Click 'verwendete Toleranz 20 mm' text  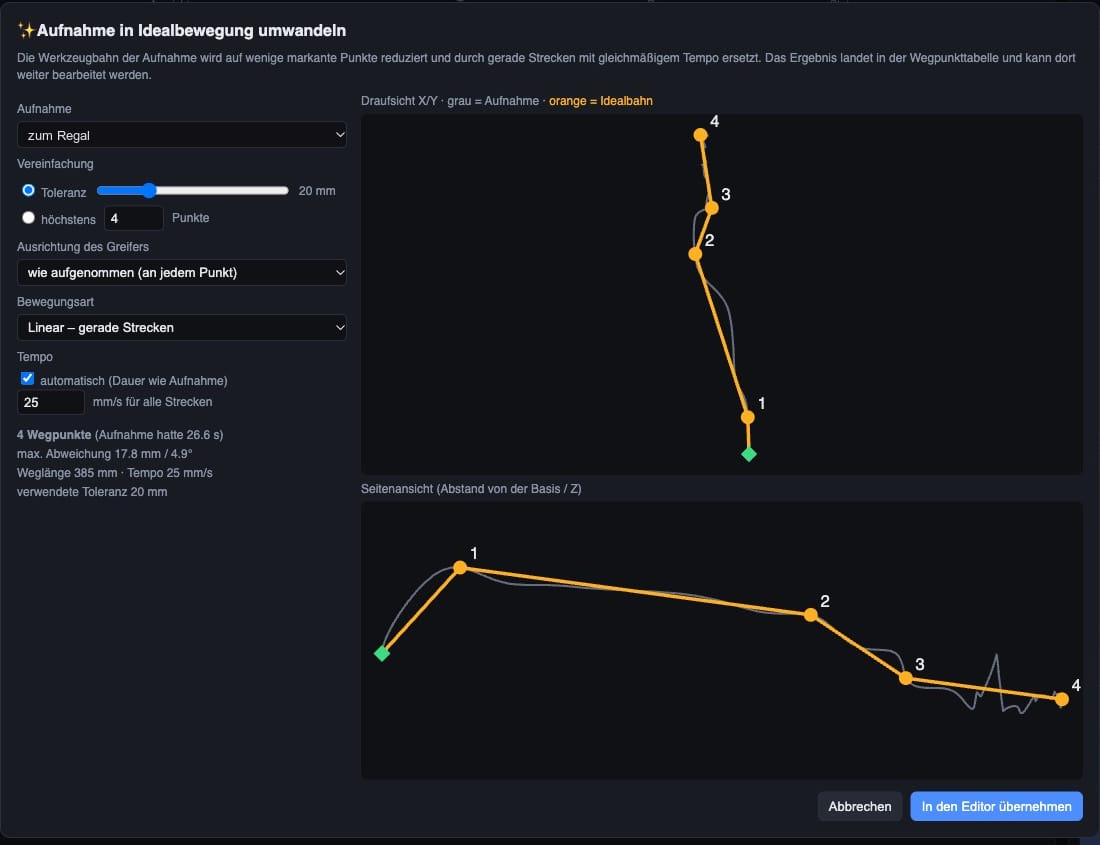[x=92, y=492]
